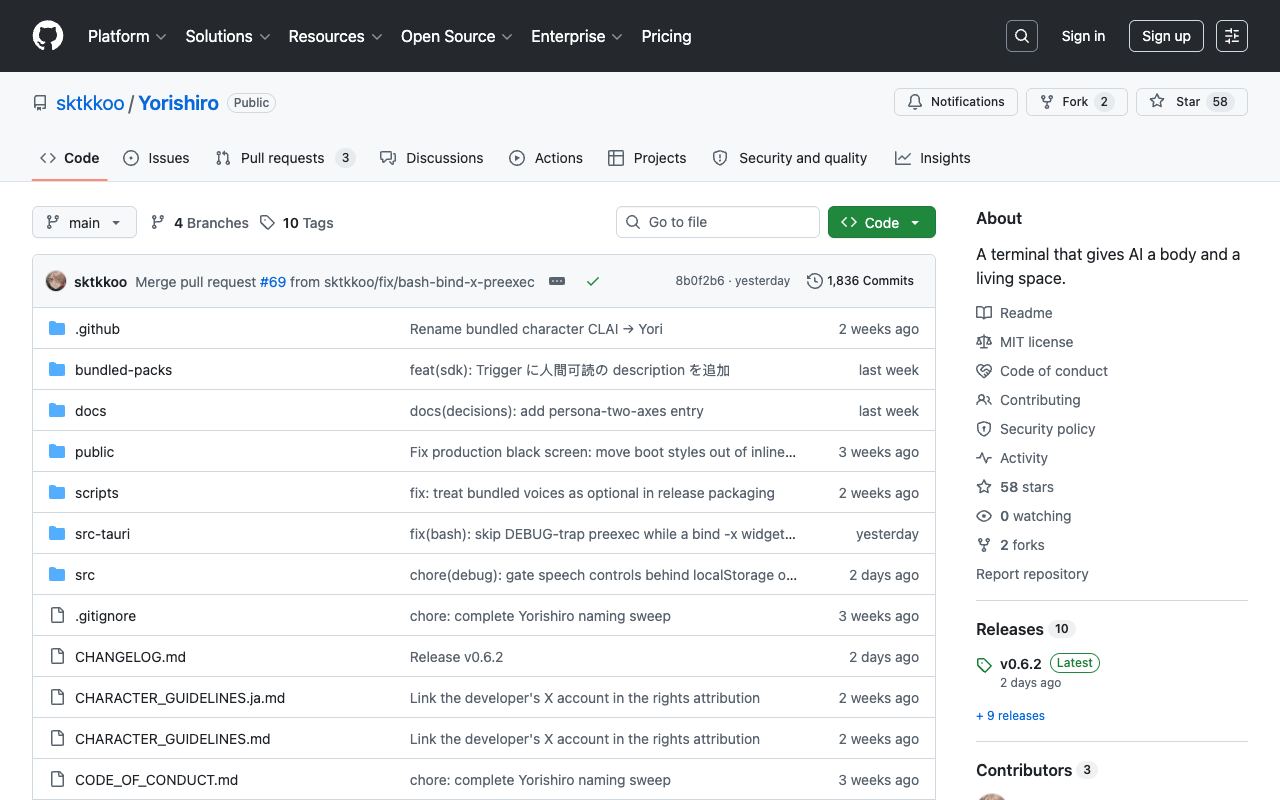This screenshot has width=1280, height=800.
Task: Open the Notifications bell button
Action: 956,102
